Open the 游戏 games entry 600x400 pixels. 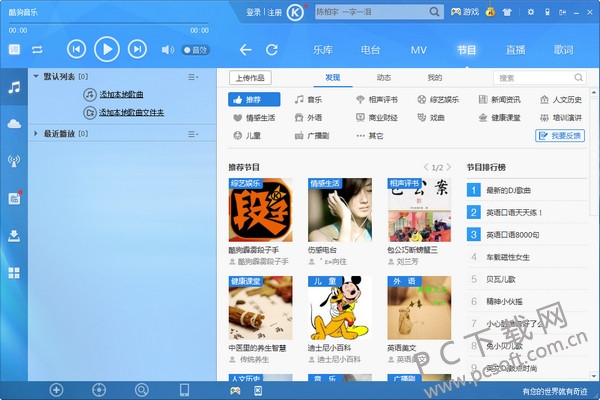pos(465,12)
